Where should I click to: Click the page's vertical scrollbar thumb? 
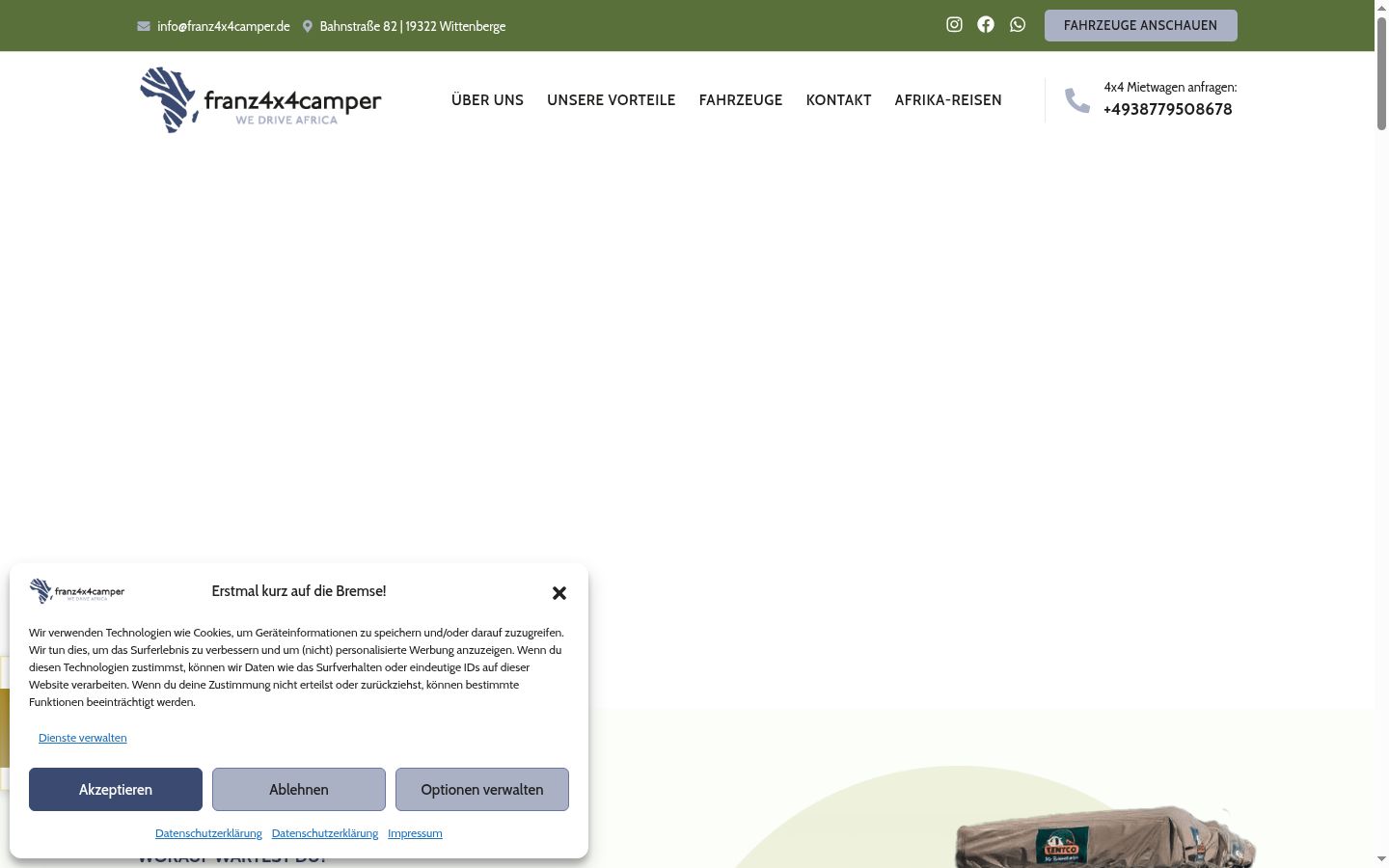[x=1381, y=72]
